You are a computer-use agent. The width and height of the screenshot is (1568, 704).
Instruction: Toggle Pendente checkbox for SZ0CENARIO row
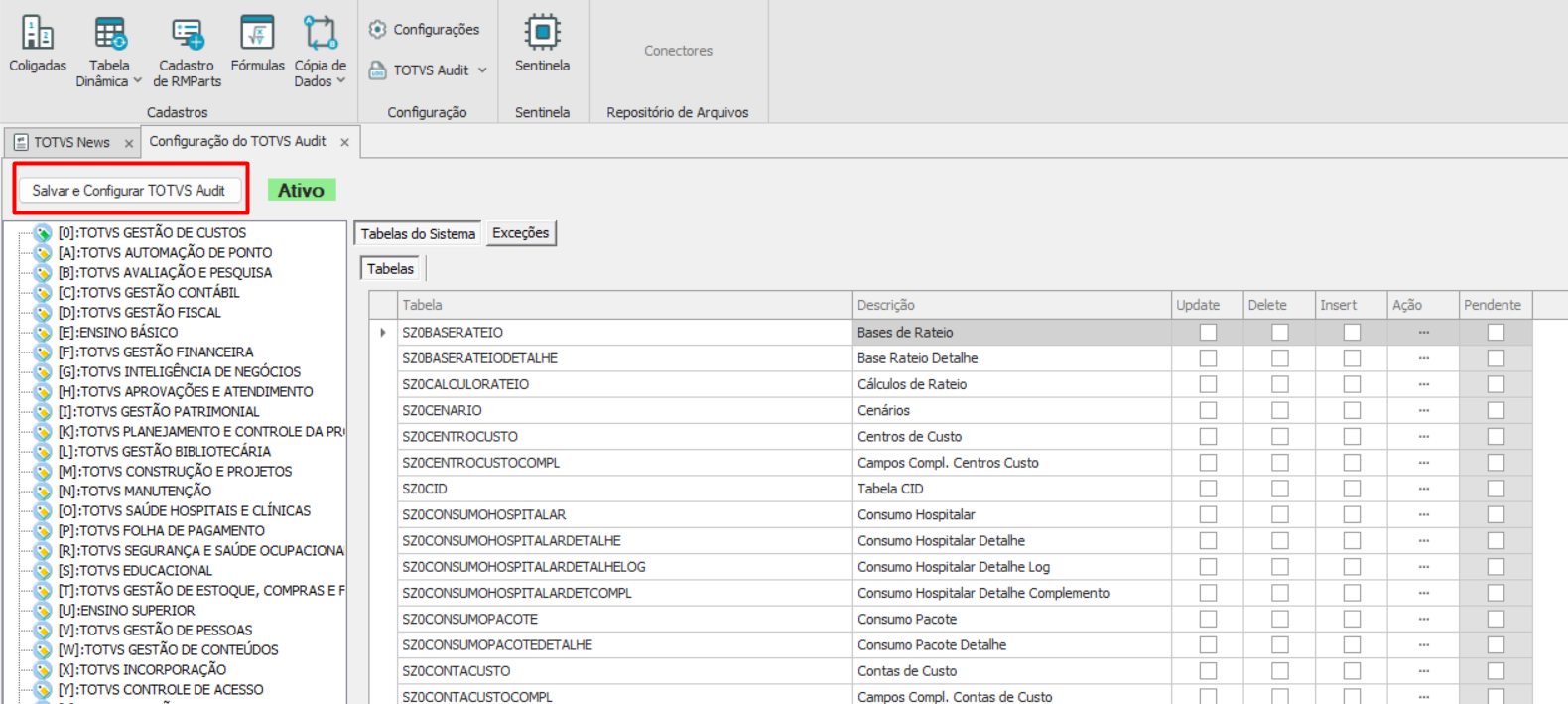click(x=1496, y=411)
